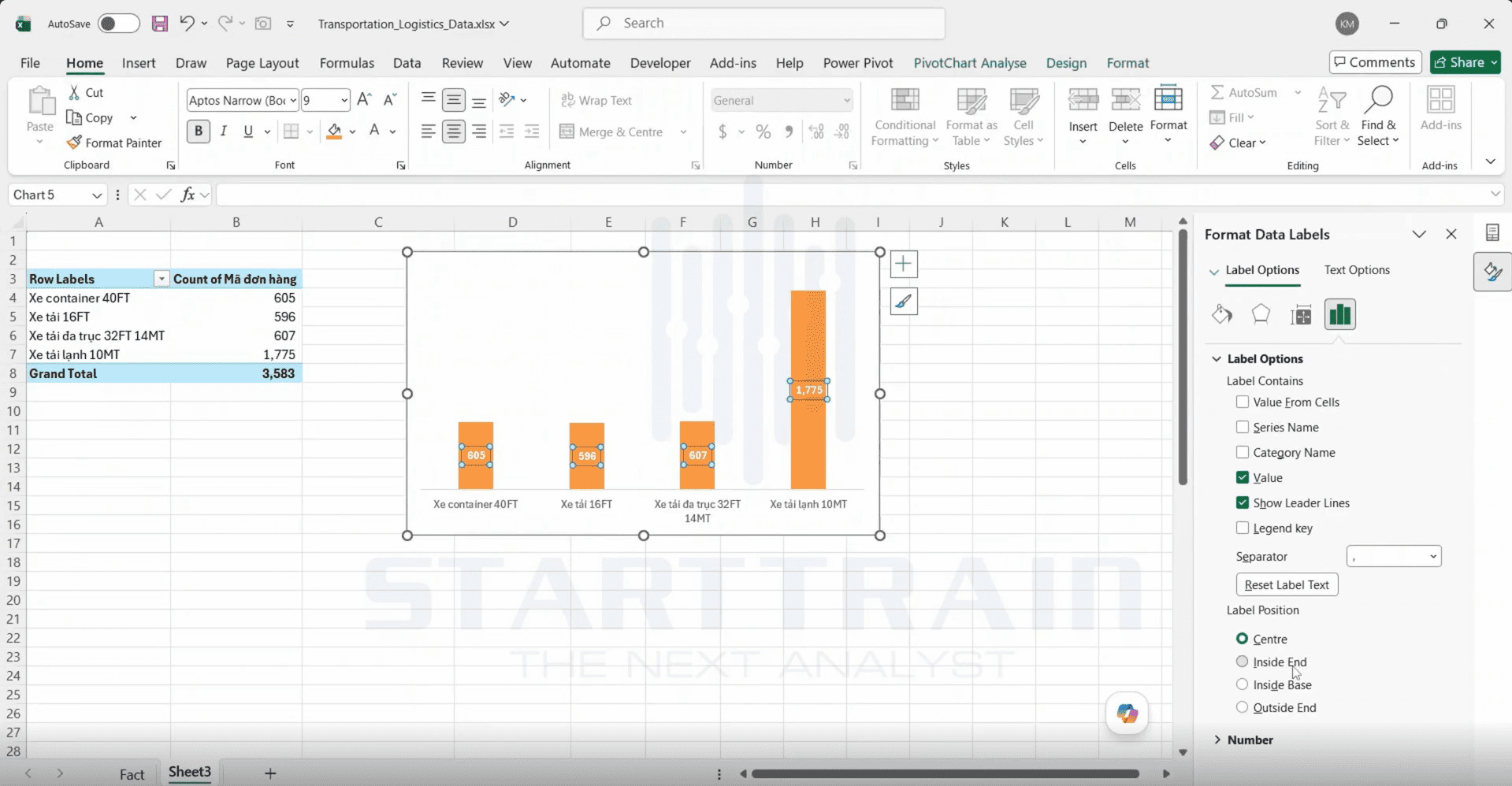This screenshot has width=1512, height=786.
Task: Click the Save icon in title bar
Action: coord(159,24)
